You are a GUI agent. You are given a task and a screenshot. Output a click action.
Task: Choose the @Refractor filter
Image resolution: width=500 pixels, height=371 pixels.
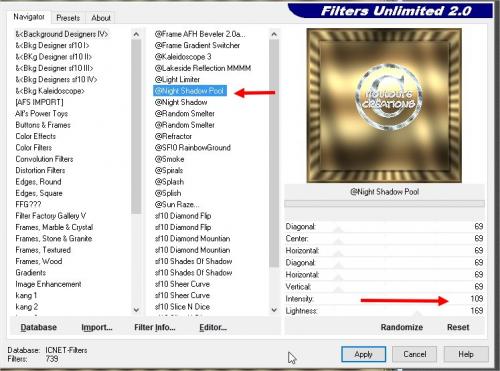click(173, 136)
